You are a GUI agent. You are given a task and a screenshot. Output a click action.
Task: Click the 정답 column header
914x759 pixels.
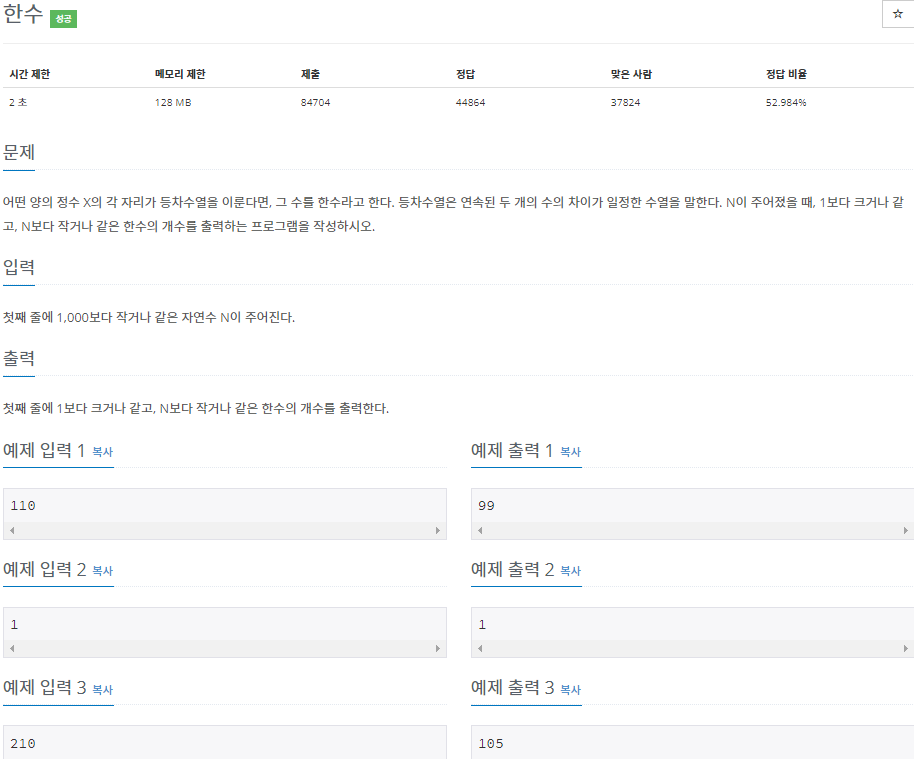pos(465,74)
